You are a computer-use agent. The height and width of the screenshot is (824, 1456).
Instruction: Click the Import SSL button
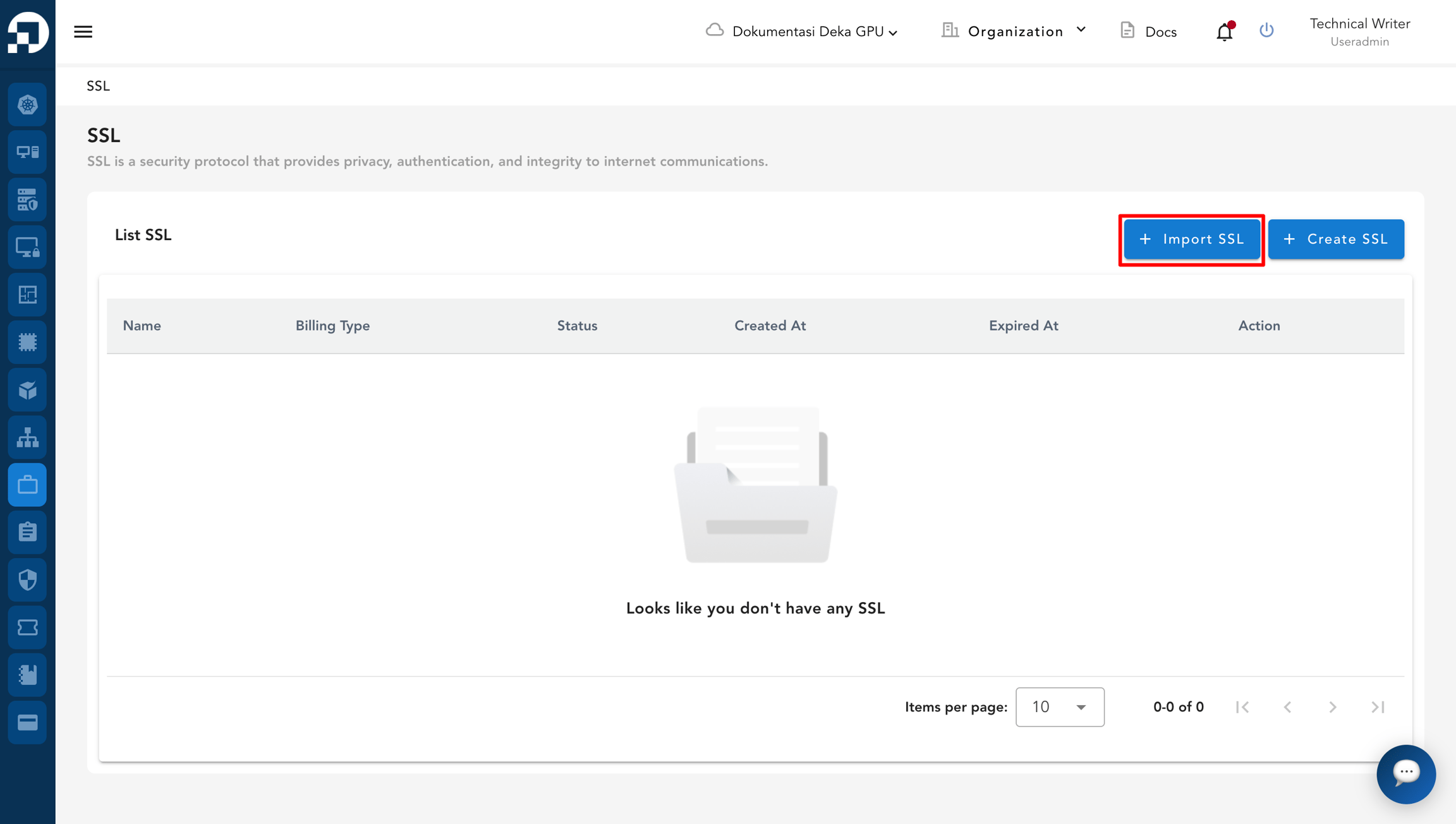[1191, 239]
